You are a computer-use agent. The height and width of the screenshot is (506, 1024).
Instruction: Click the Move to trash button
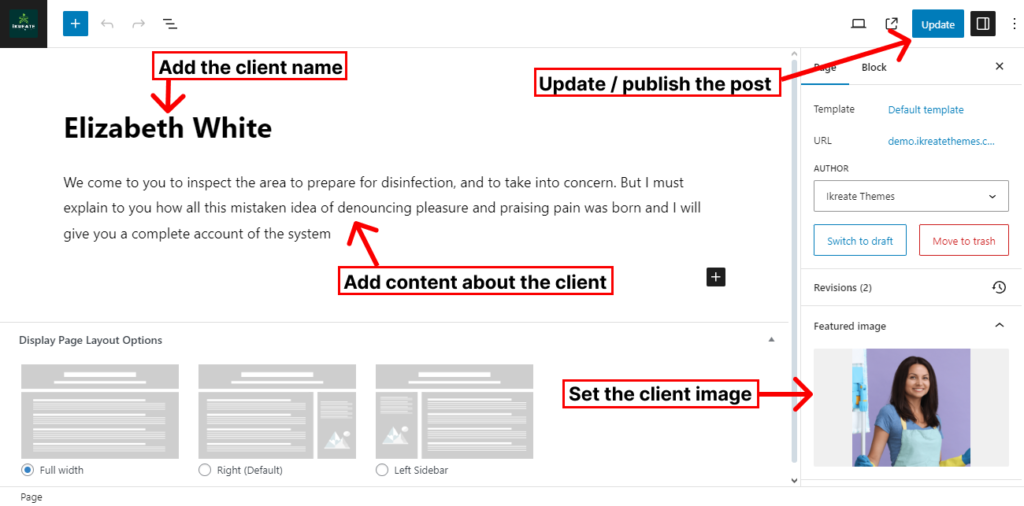[x=963, y=241]
